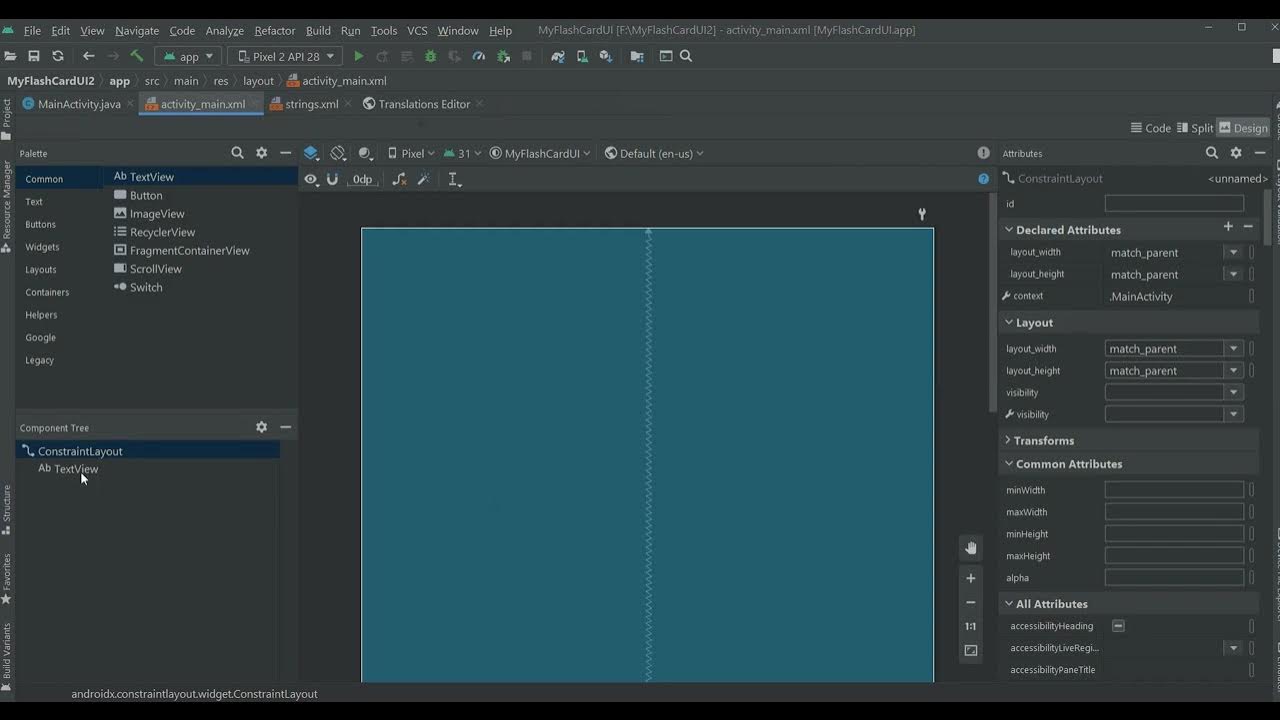This screenshot has width=1280, height=720.
Task: Toggle Autoconnect magnet icon
Action: pyautogui.click(x=333, y=179)
